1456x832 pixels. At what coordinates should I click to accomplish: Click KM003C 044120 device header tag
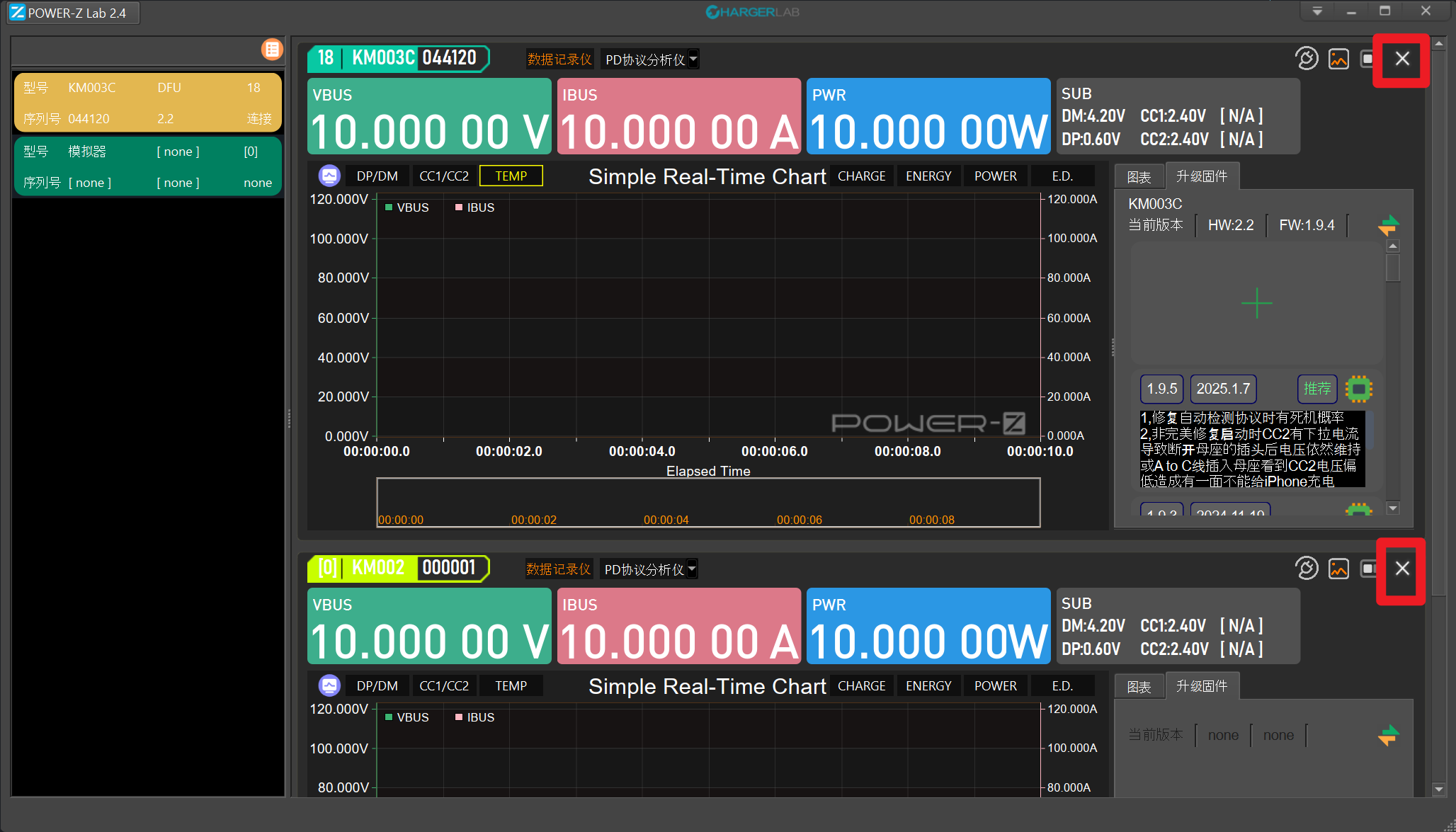pos(398,58)
